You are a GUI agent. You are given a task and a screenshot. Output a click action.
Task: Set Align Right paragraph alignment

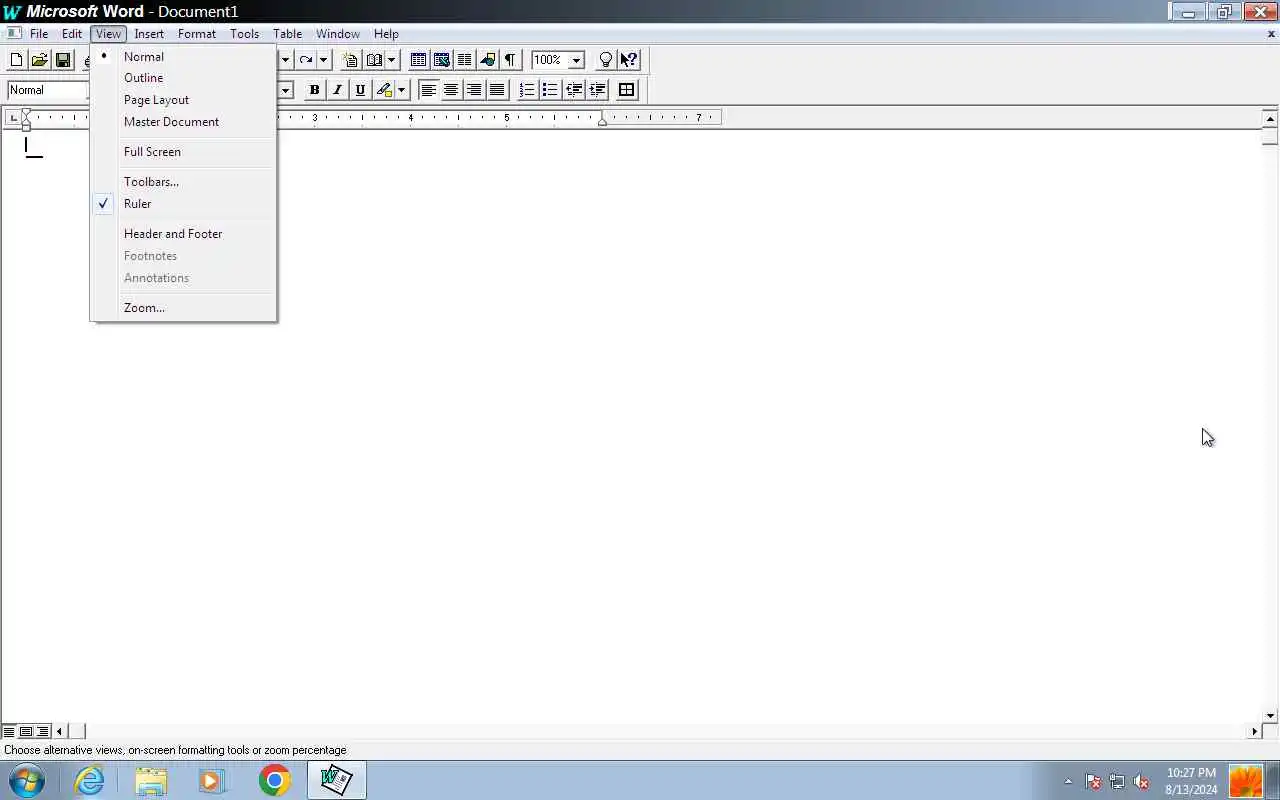474,90
